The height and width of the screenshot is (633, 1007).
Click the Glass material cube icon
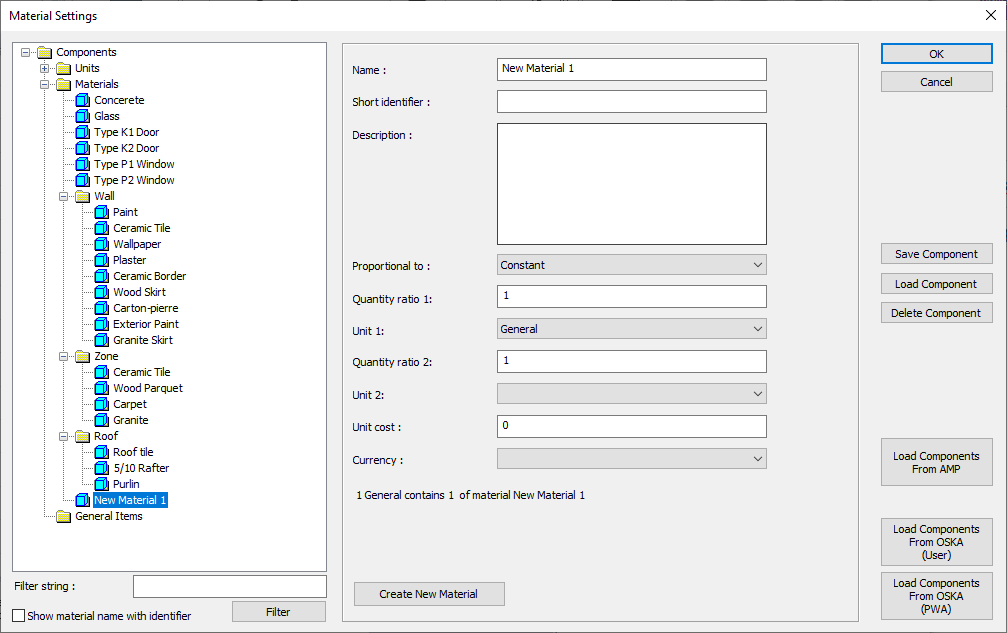pyautogui.click(x=82, y=116)
